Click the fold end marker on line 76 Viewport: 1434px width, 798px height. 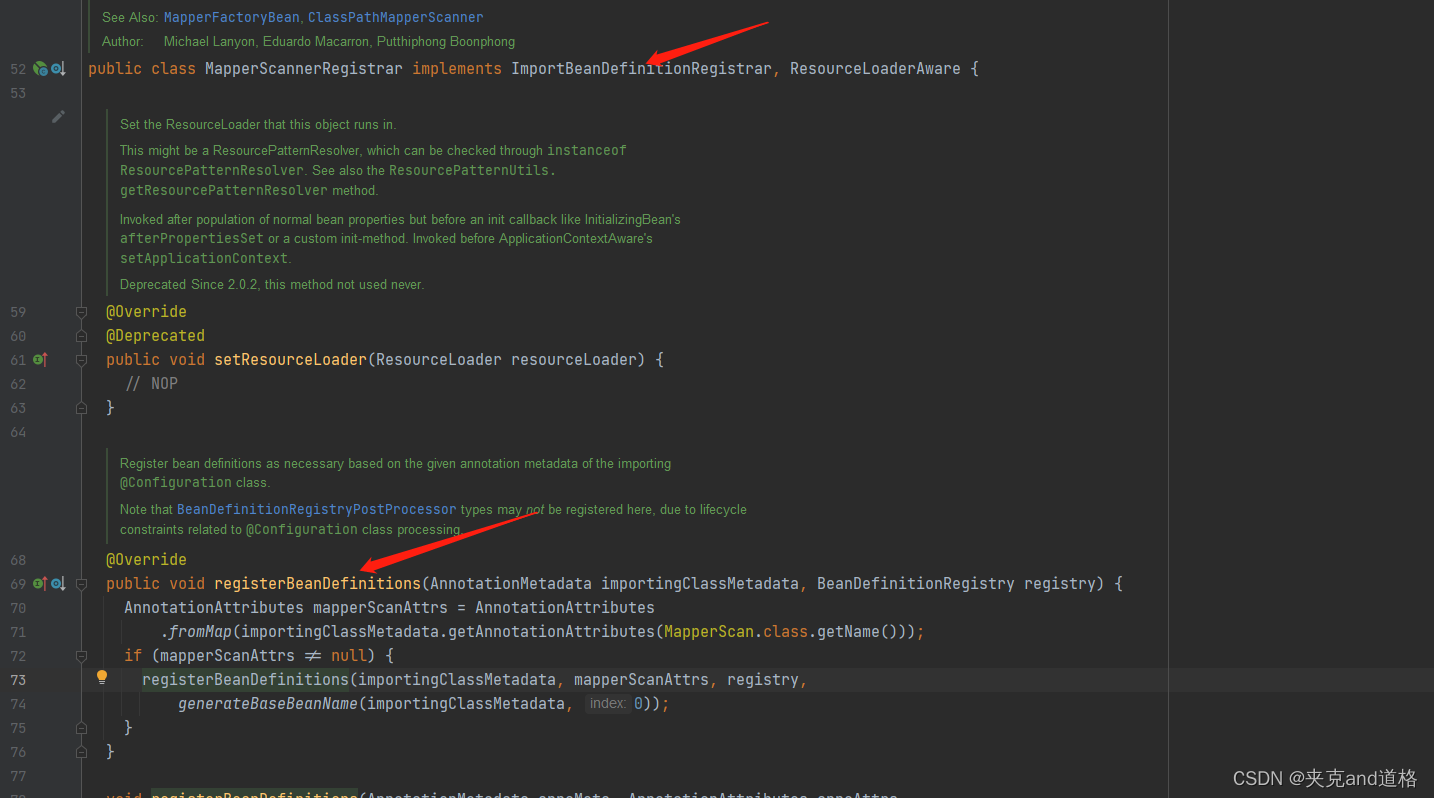82,752
